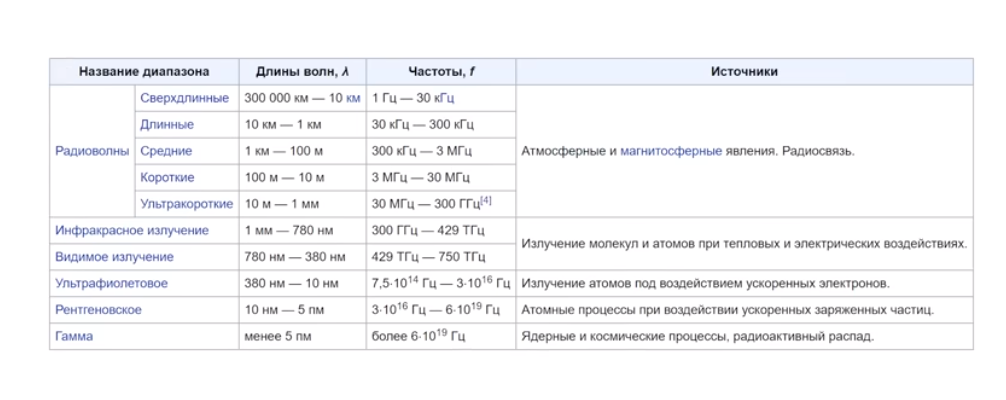Click the Длины волн column header

click(302, 72)
